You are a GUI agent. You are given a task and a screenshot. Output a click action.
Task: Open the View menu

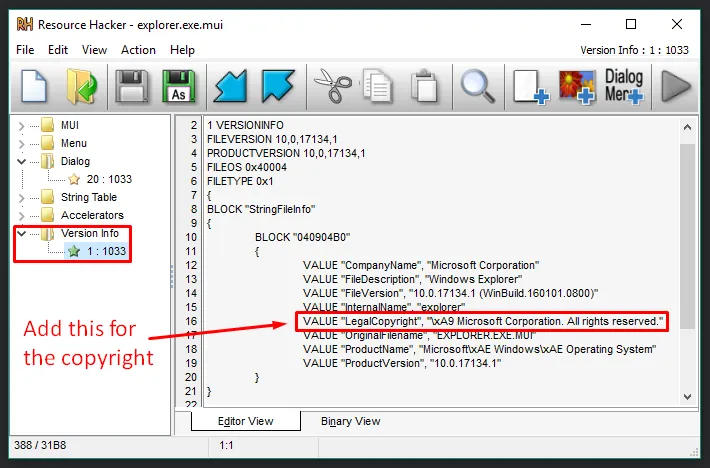(94, 50)
